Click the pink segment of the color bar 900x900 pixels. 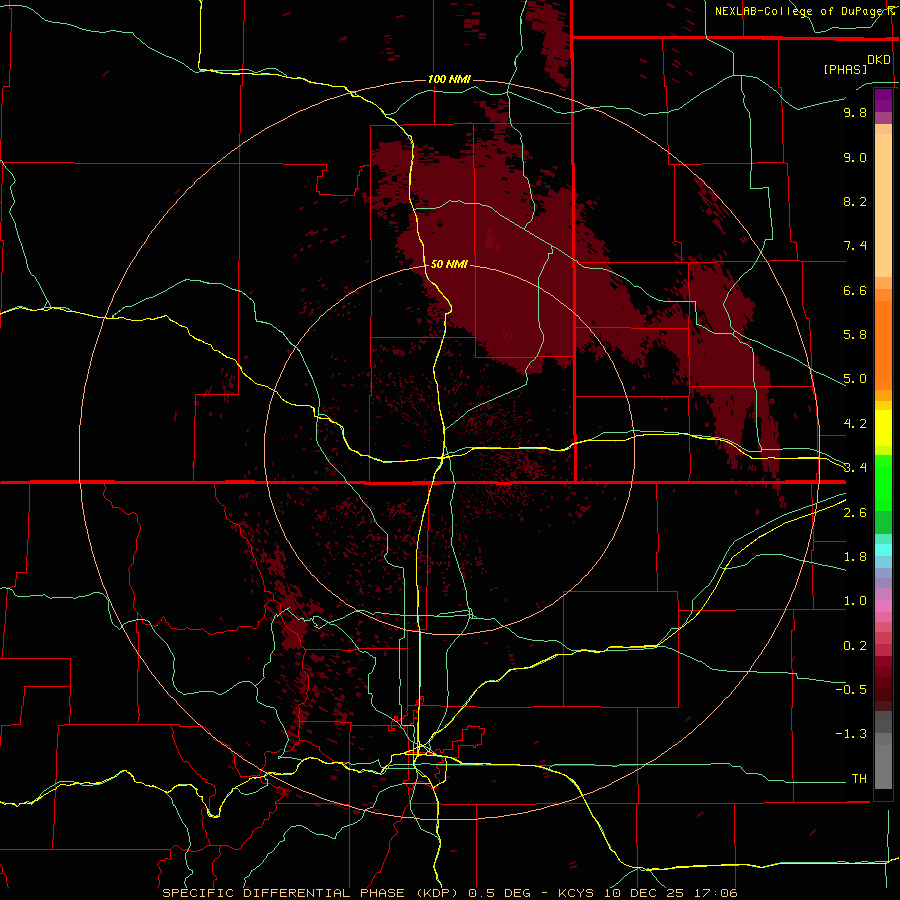click(883, 606)
